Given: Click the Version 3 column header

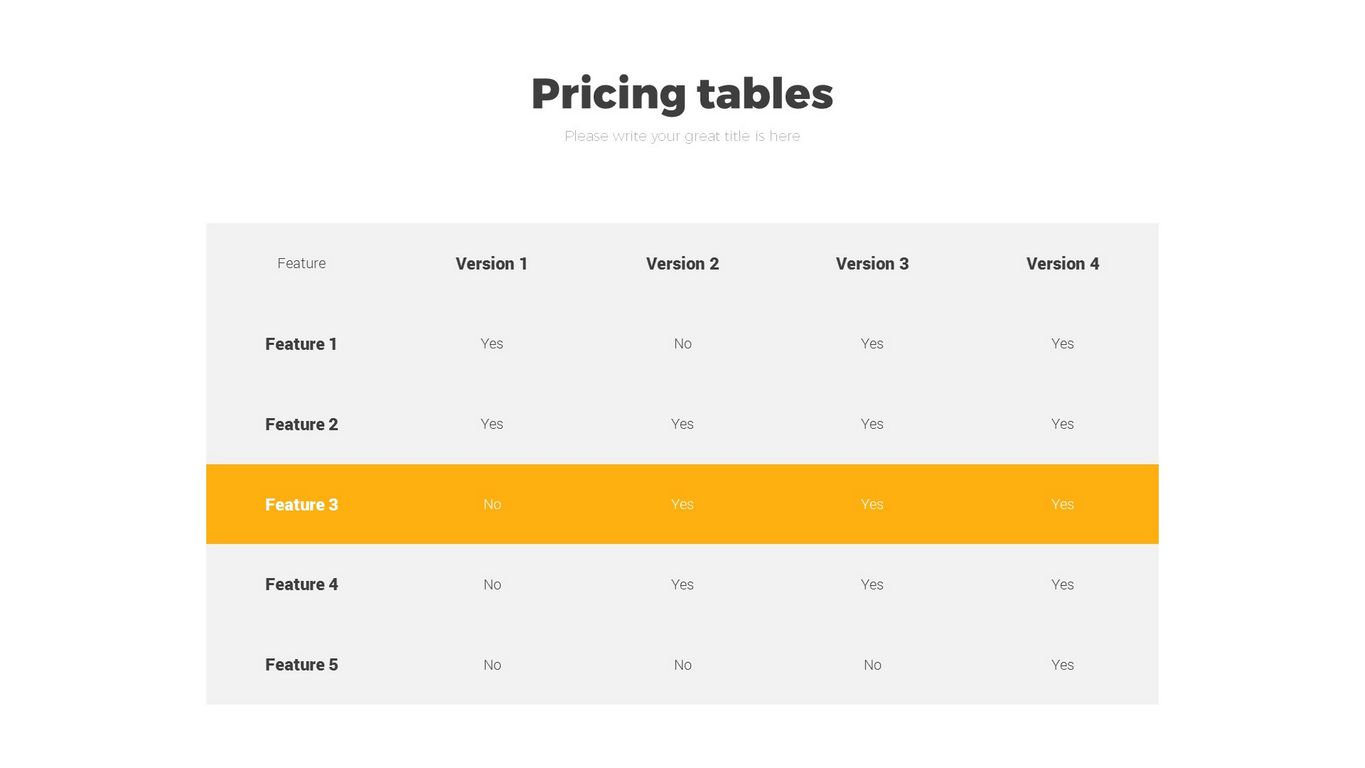Looking at the screenshot, I should coord(872,264).
